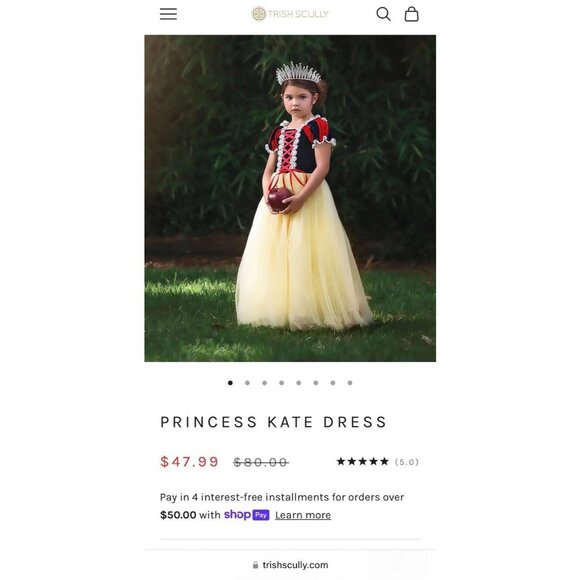The height and width of the screenshot is (580, 580).
Task: Select the fourth carousel dot
Action: pyautogui.click(x=281, y=383)
